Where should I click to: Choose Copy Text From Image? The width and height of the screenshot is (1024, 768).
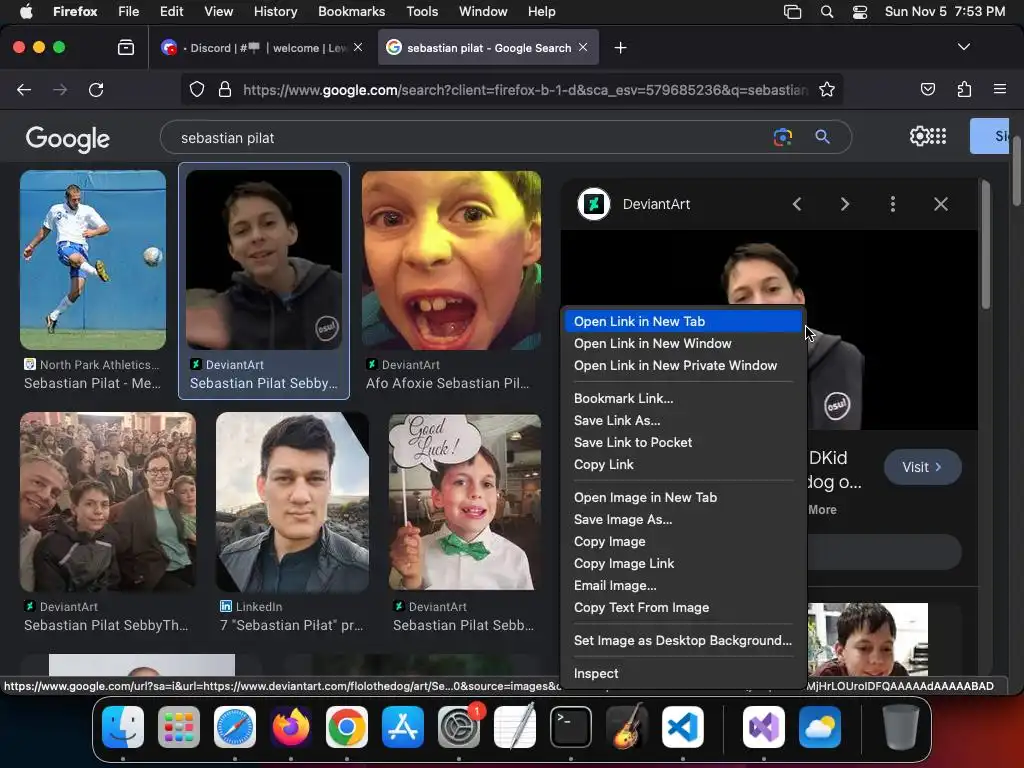(x=683, y=608)
